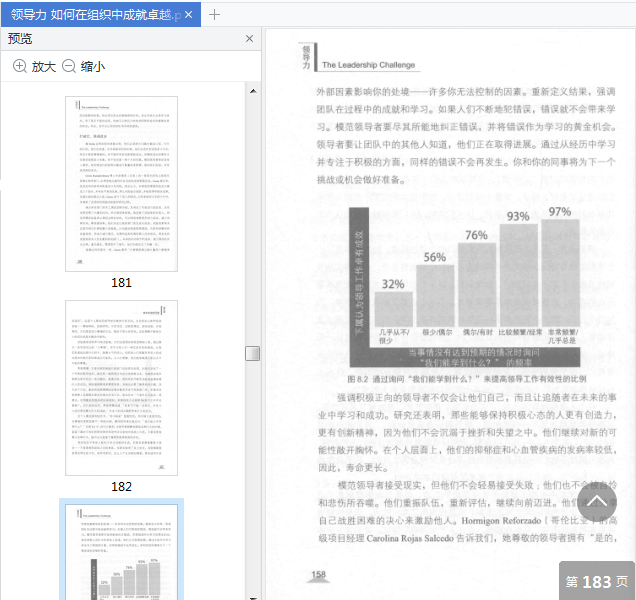Click the 32% bar label in chart
This screenshot has height=600, width=636.
click(393, 284)
